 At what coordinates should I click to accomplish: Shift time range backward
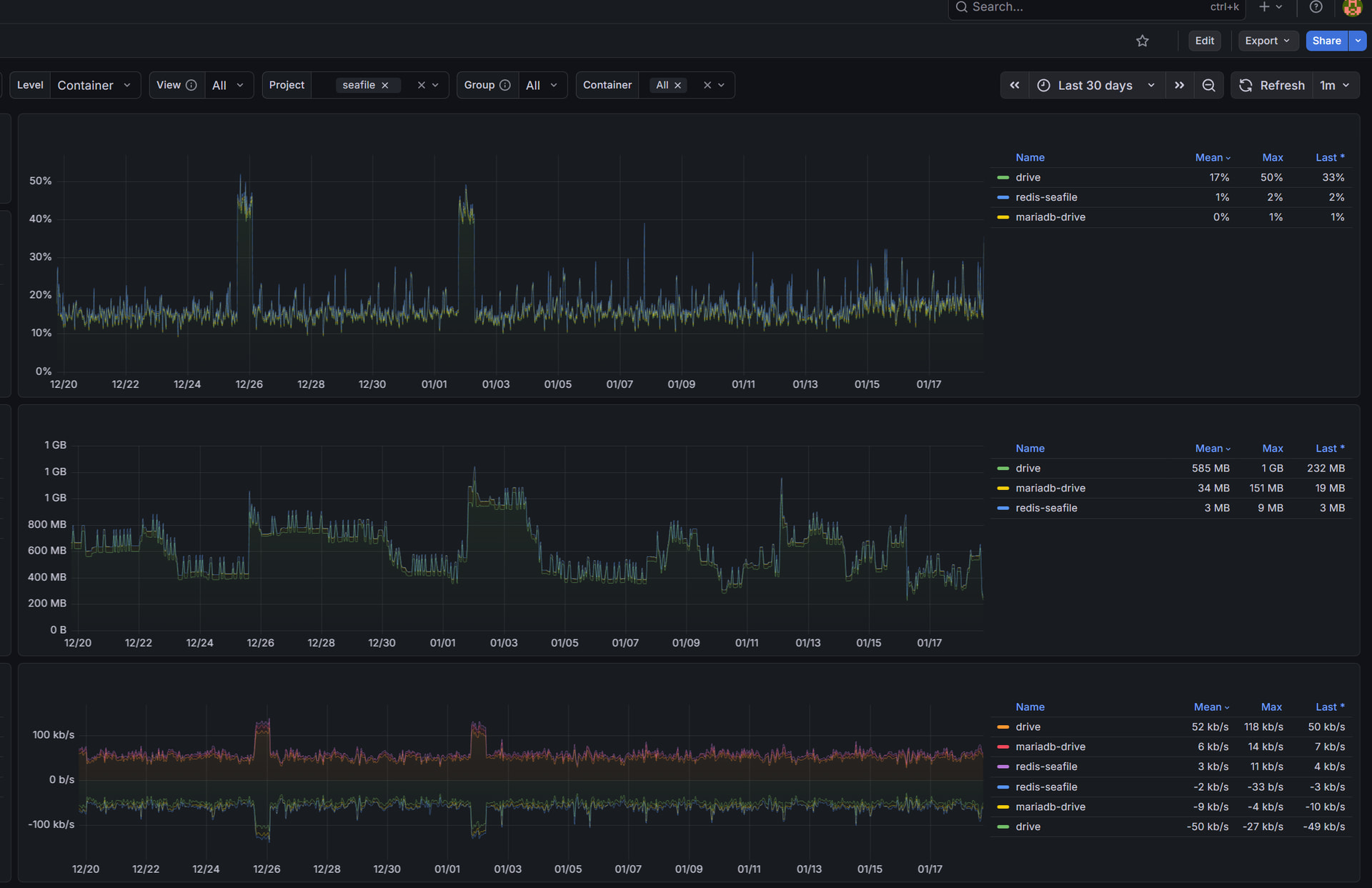click(1014, 85)
